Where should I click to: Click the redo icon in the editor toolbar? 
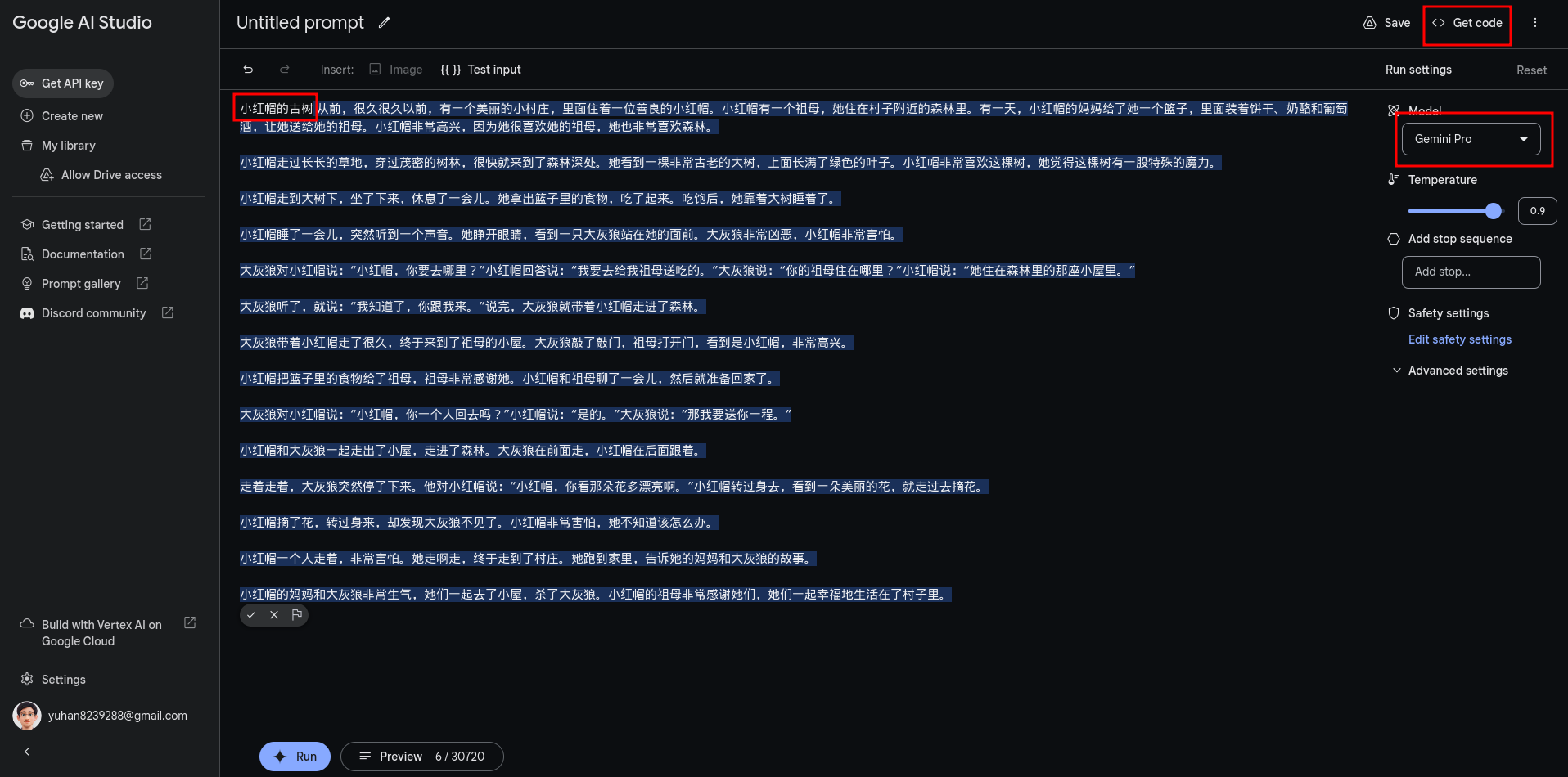(x=285, y=70)
